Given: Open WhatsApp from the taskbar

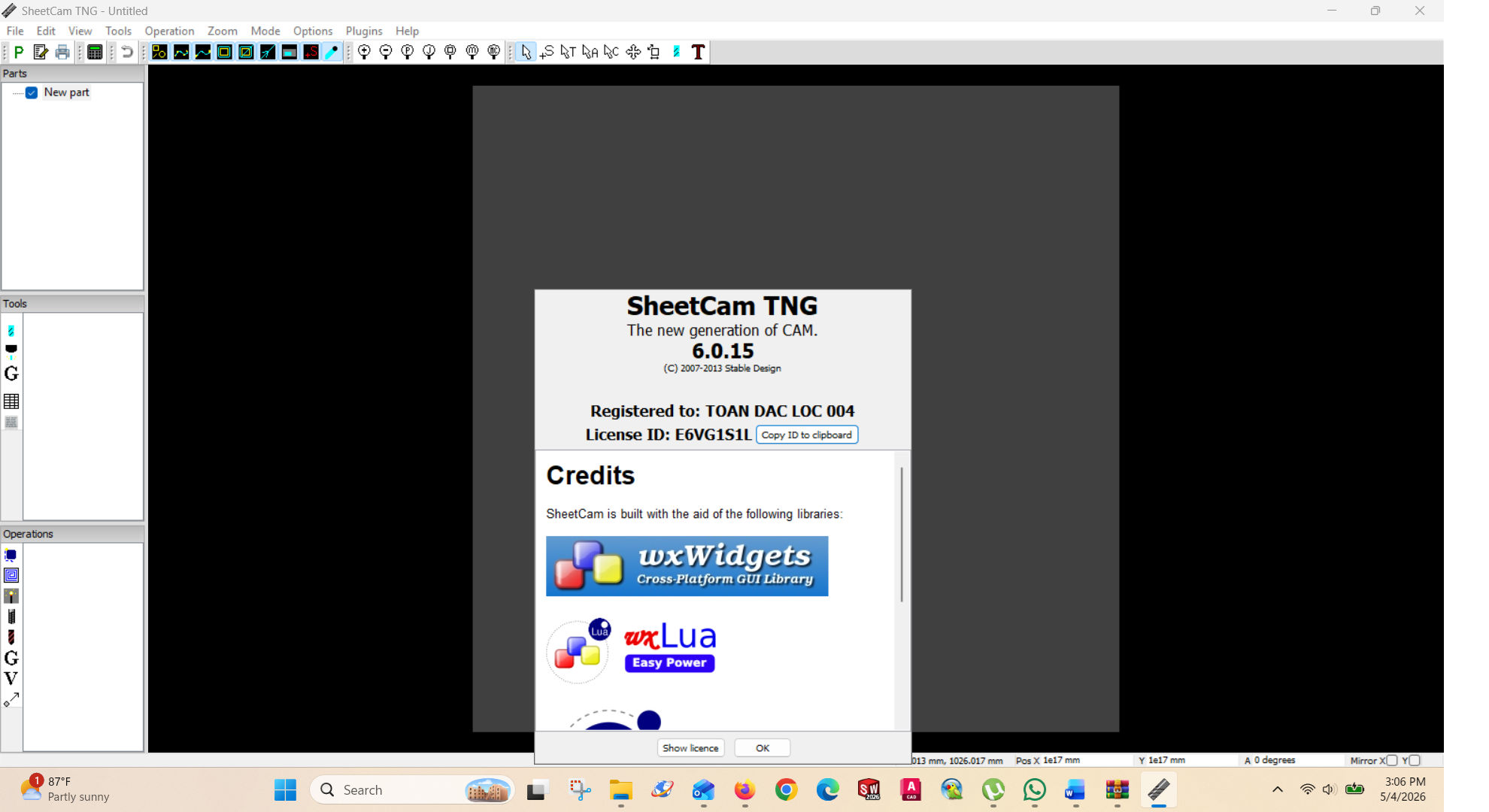Looking at the screenshot, I should tap(1034, 790).
